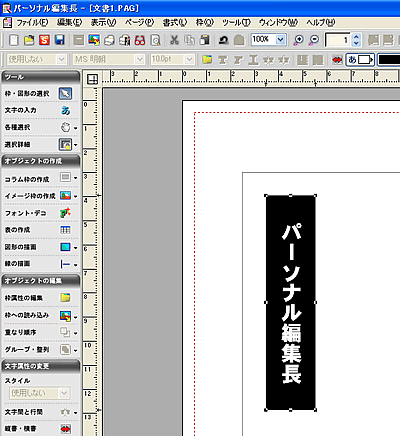Open the ファイル(F) menu

32,23
